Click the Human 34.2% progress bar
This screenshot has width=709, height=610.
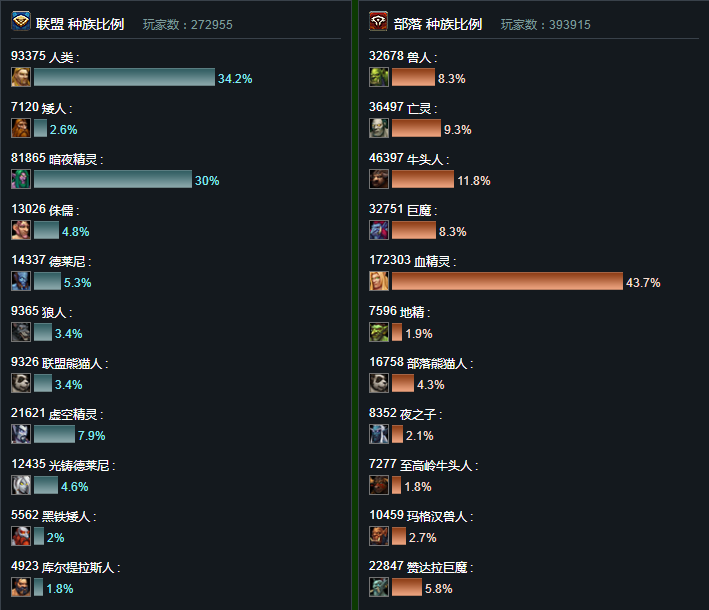coord(124,77)
